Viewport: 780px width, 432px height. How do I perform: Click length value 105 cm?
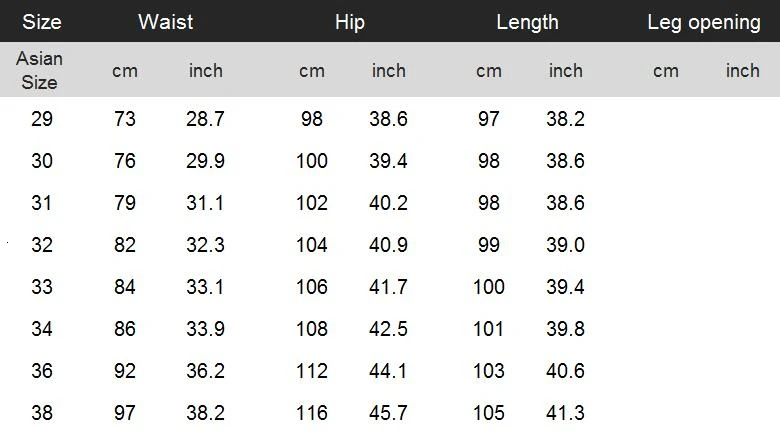[x=489, y=413]
